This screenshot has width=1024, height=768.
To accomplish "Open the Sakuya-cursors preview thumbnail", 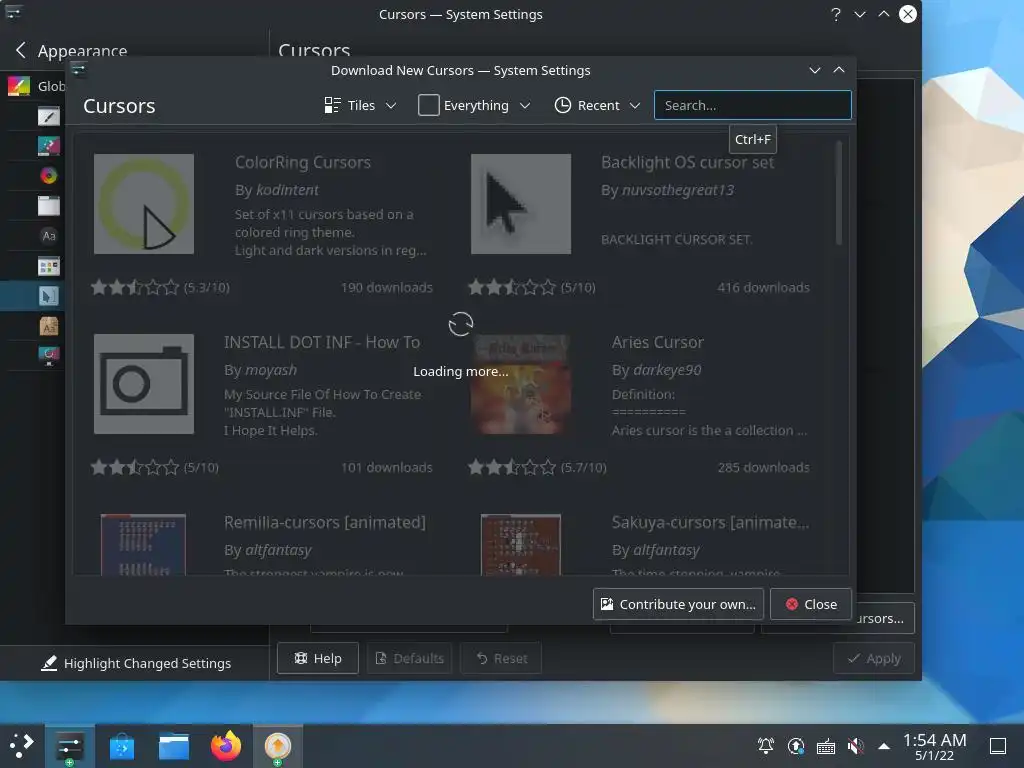I will tap(520, 545).
